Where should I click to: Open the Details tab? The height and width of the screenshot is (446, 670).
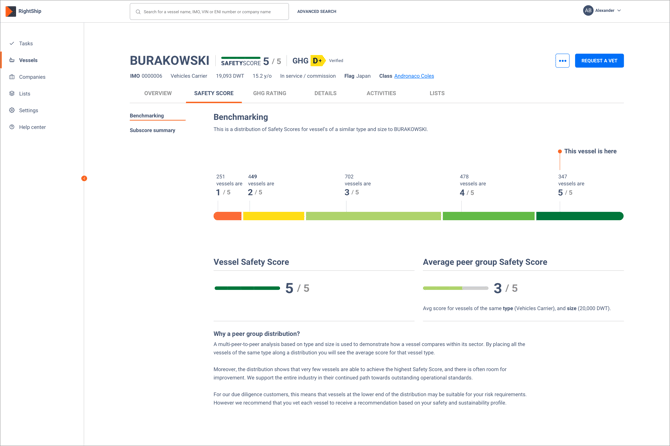pos(325,93)
